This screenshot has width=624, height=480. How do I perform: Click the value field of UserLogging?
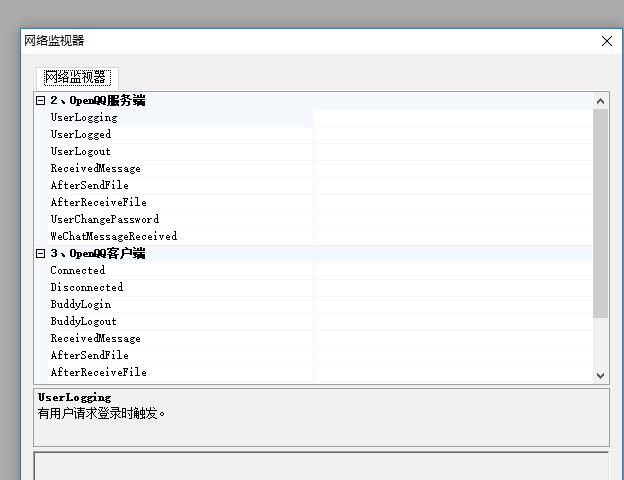[453, 118]
